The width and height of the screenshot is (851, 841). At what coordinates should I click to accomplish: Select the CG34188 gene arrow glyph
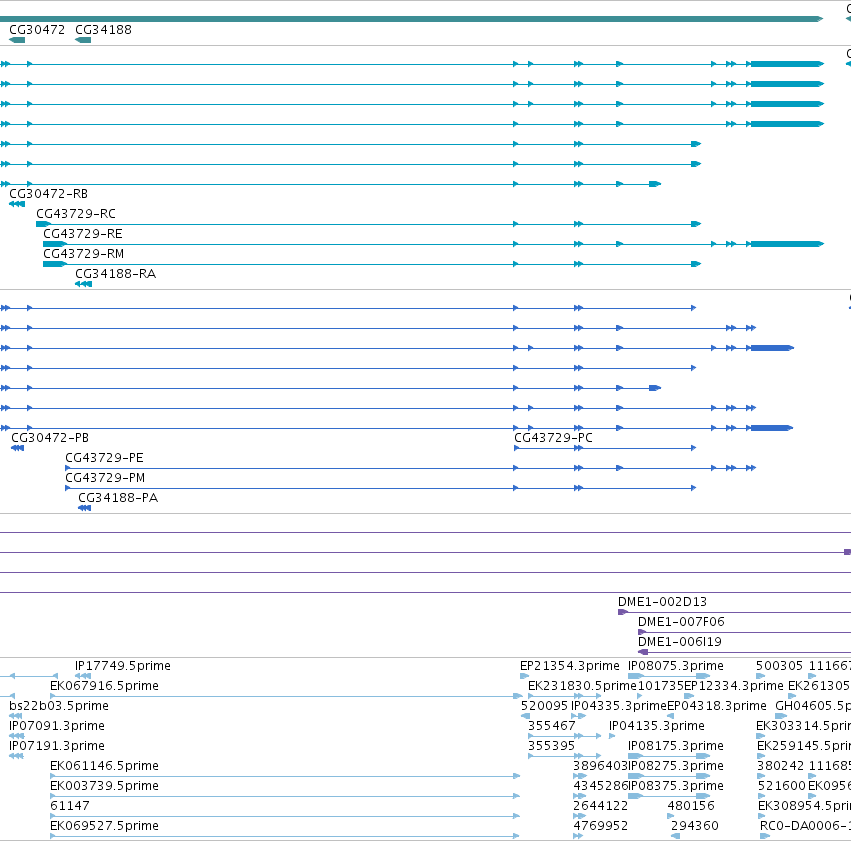pyautogui.click(x=83, y=40)
